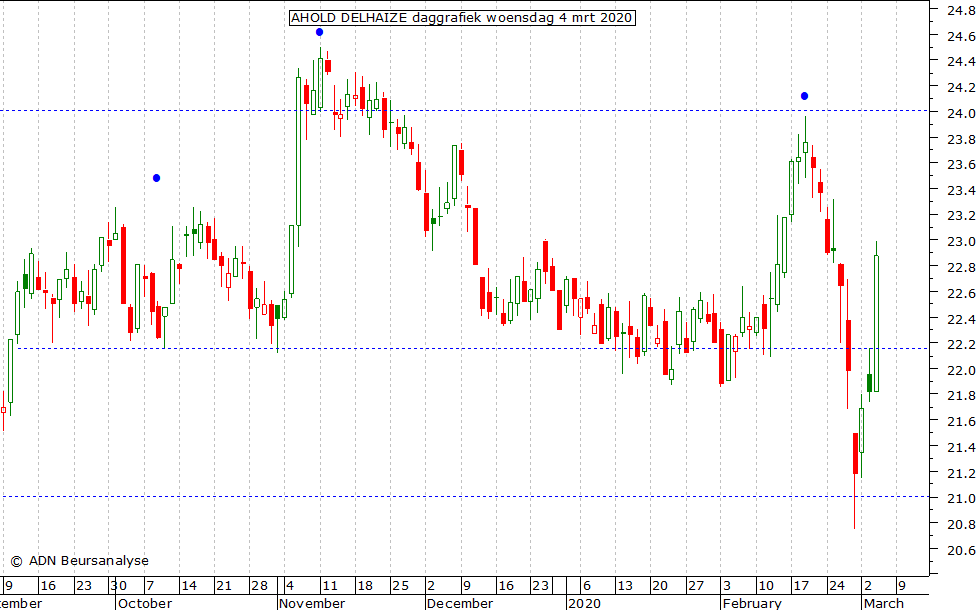This screenshot has width=980, height=610.
Task: Click the 20.6 price label on the axis
Action: [x=961, y=551]
